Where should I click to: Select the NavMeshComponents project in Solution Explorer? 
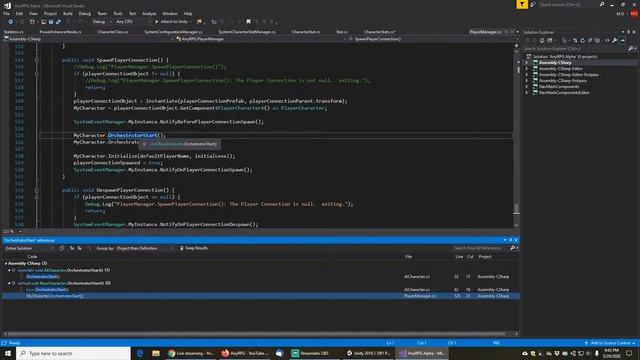[x=559, y=87]
